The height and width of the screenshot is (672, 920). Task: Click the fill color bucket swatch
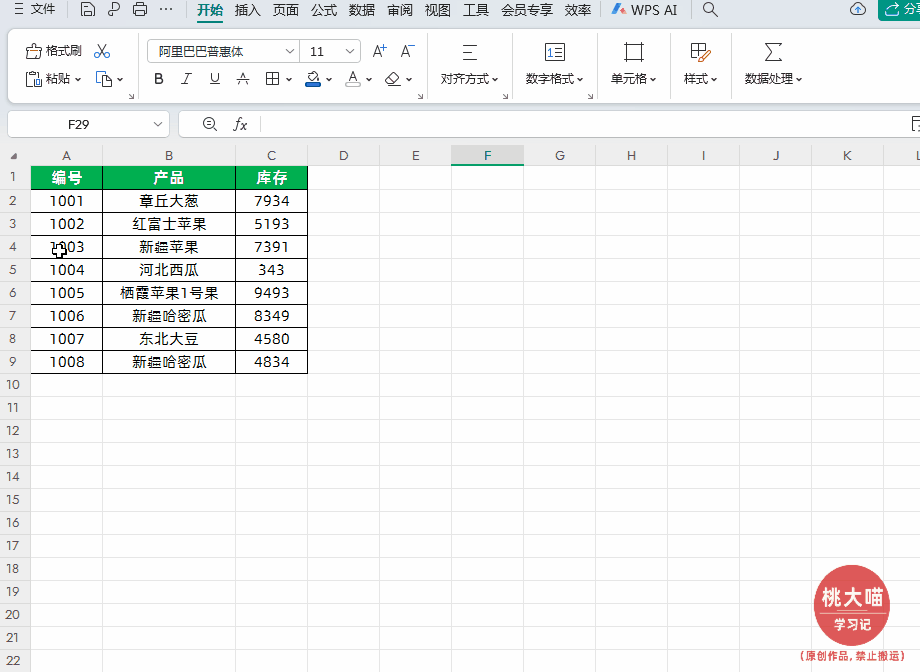coord(313,79)
